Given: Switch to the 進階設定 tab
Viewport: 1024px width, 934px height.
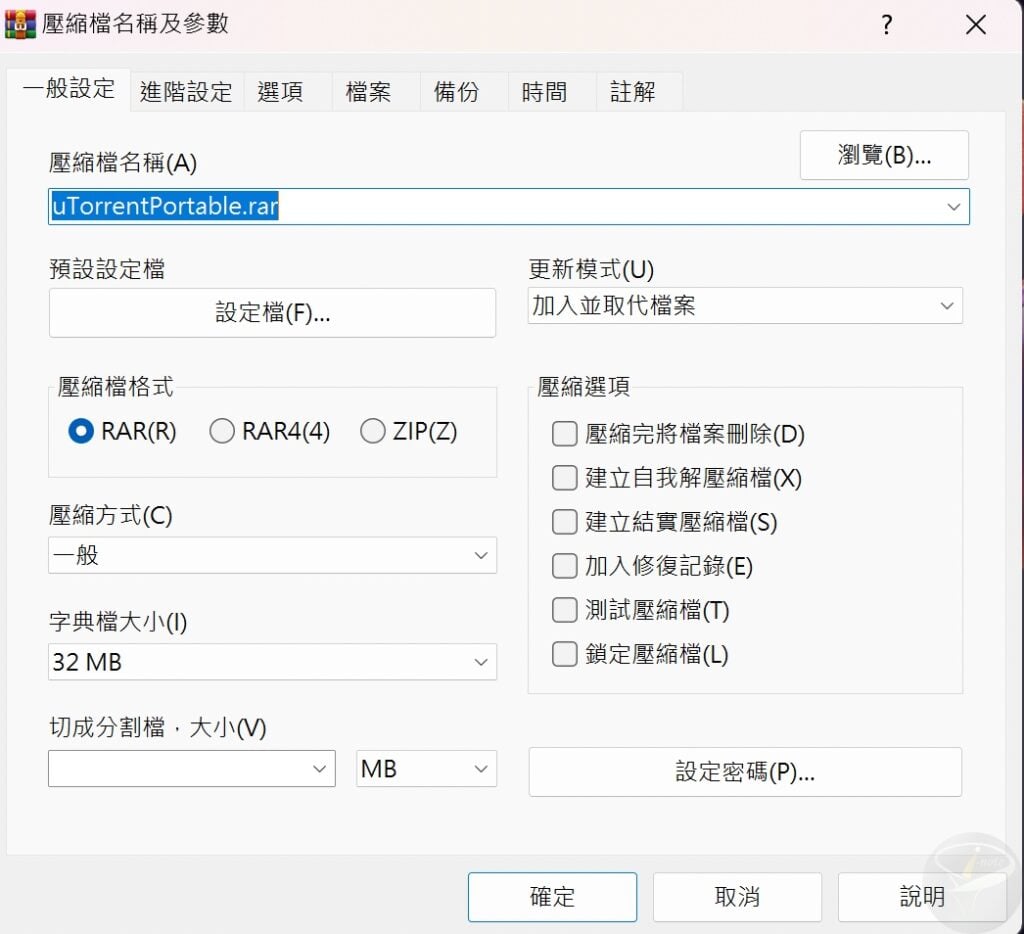Looking at the screenshot, I should click(186, 92).
